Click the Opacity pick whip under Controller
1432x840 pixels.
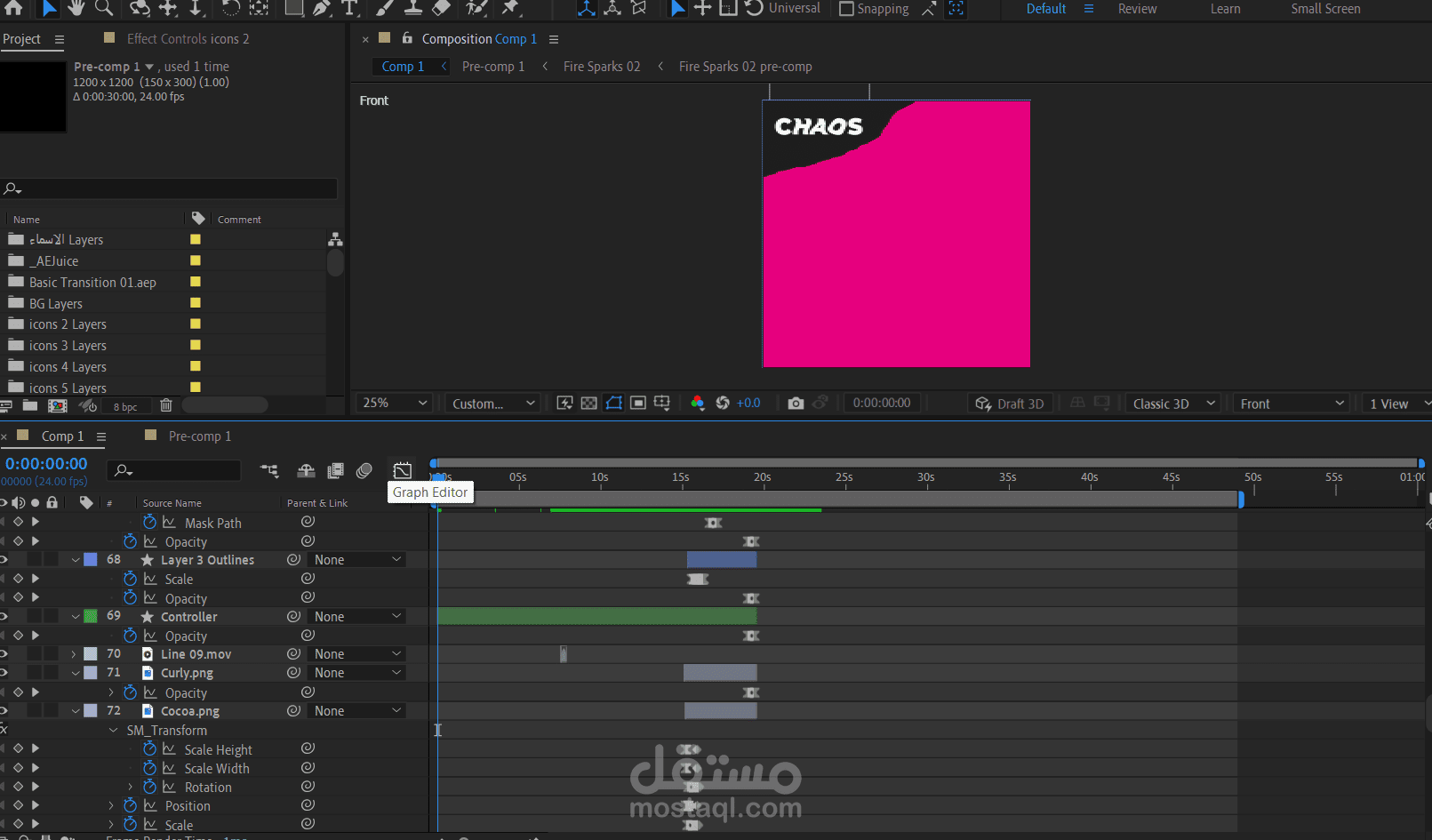click(308, 636)
